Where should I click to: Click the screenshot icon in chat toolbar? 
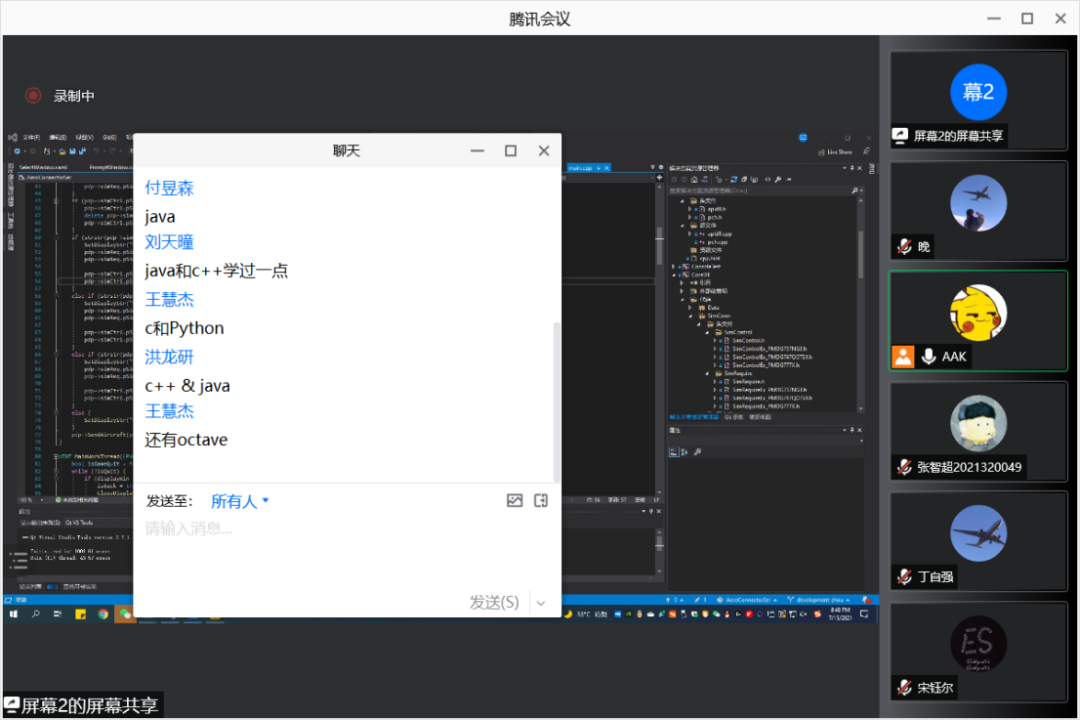point(541,501)
